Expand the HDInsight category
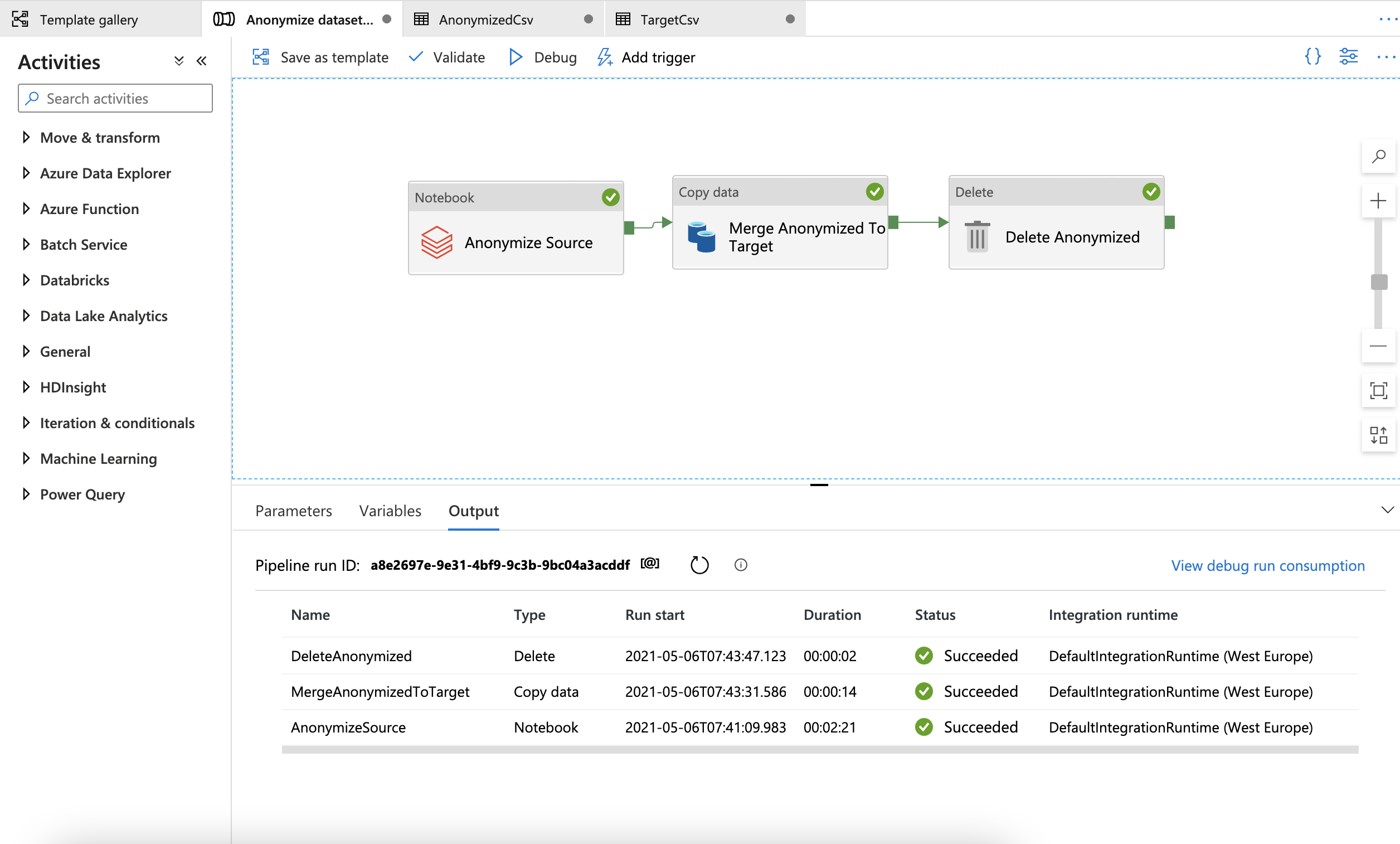 pos(26,387)
